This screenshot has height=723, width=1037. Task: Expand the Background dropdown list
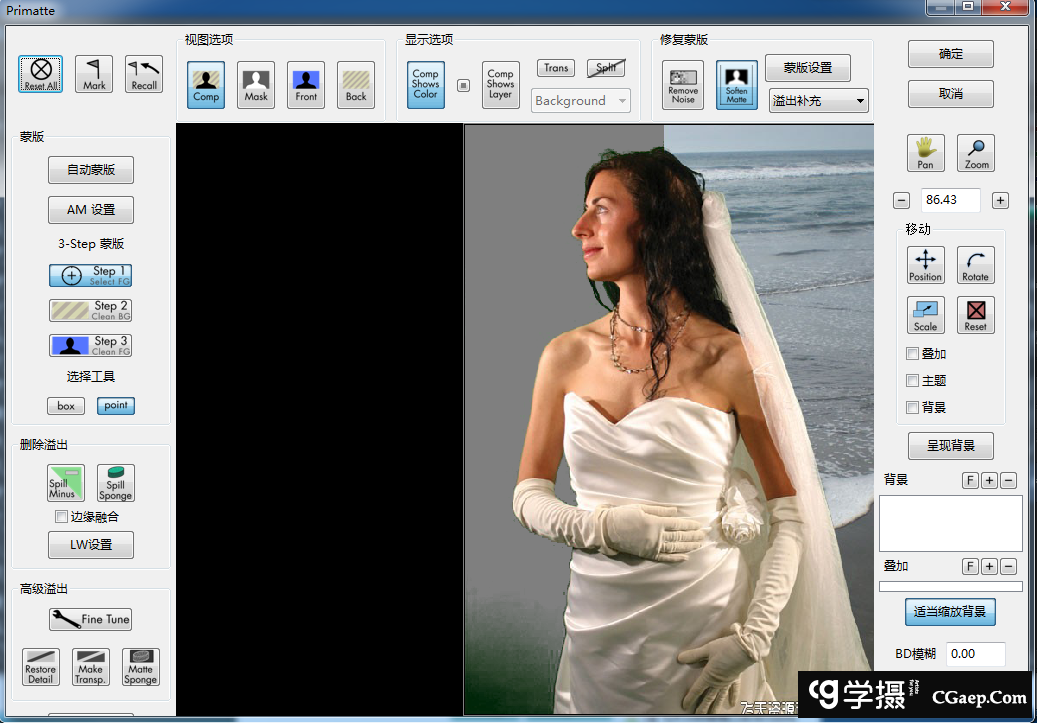pos(580,101)
